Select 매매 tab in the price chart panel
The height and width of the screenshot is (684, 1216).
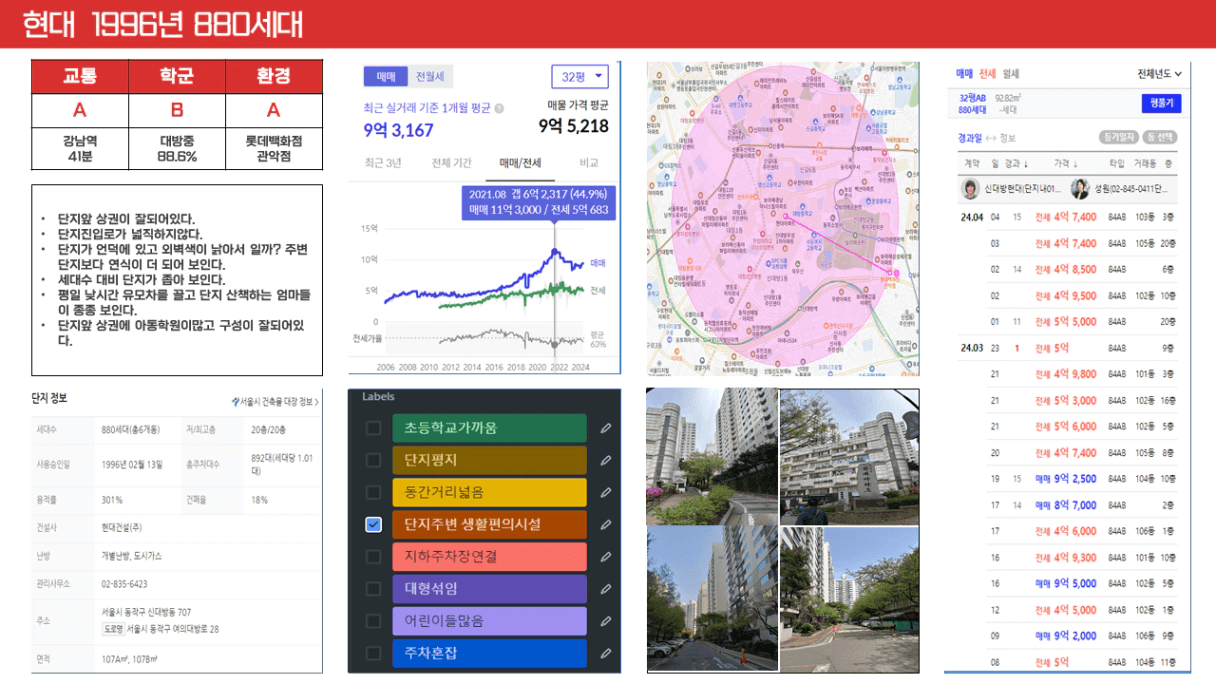[386, 77]
